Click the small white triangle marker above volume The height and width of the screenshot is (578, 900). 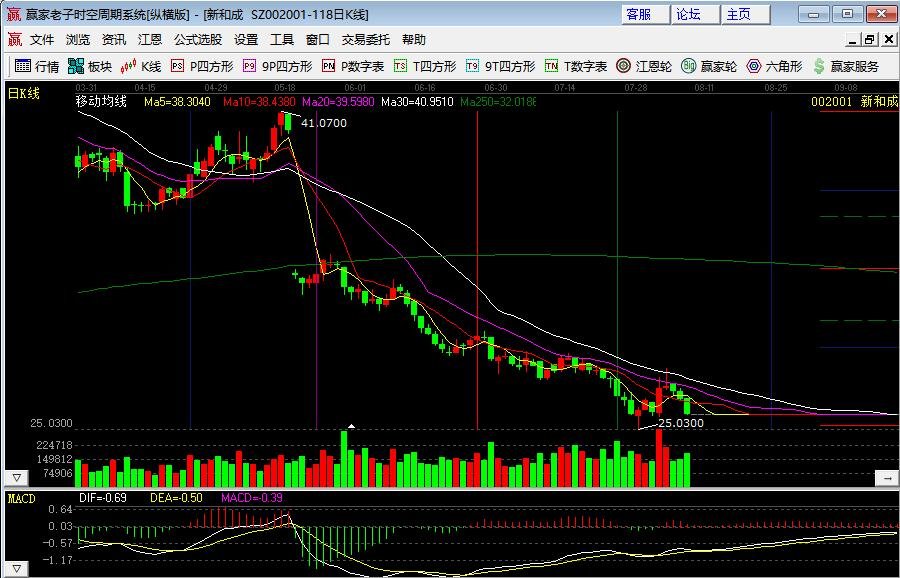pyautogui.click(x=351, y=426)
